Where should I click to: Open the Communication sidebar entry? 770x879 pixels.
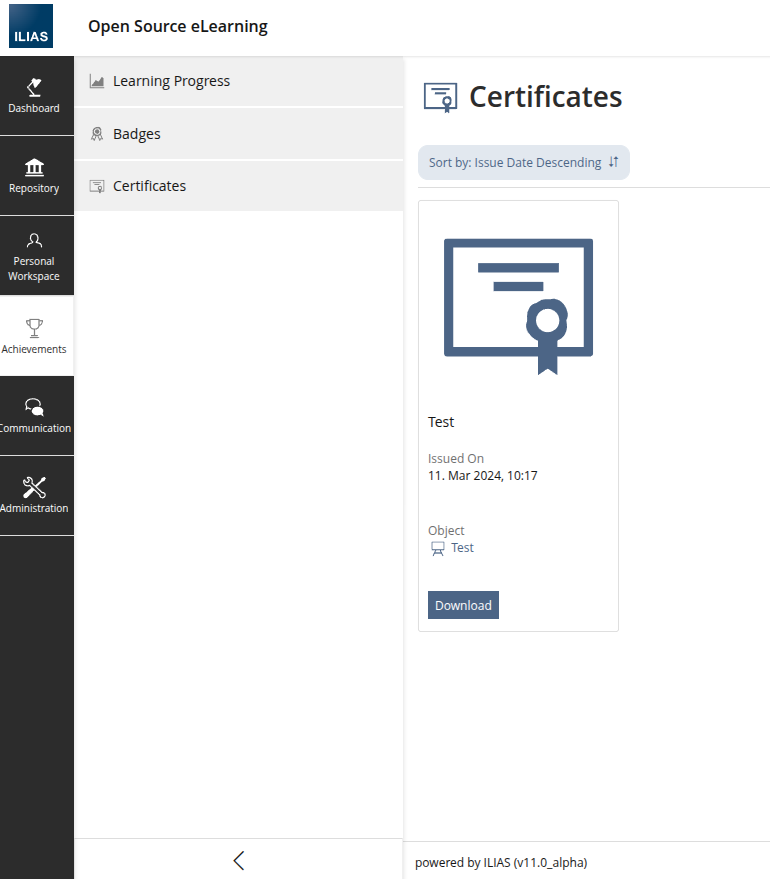35,416
